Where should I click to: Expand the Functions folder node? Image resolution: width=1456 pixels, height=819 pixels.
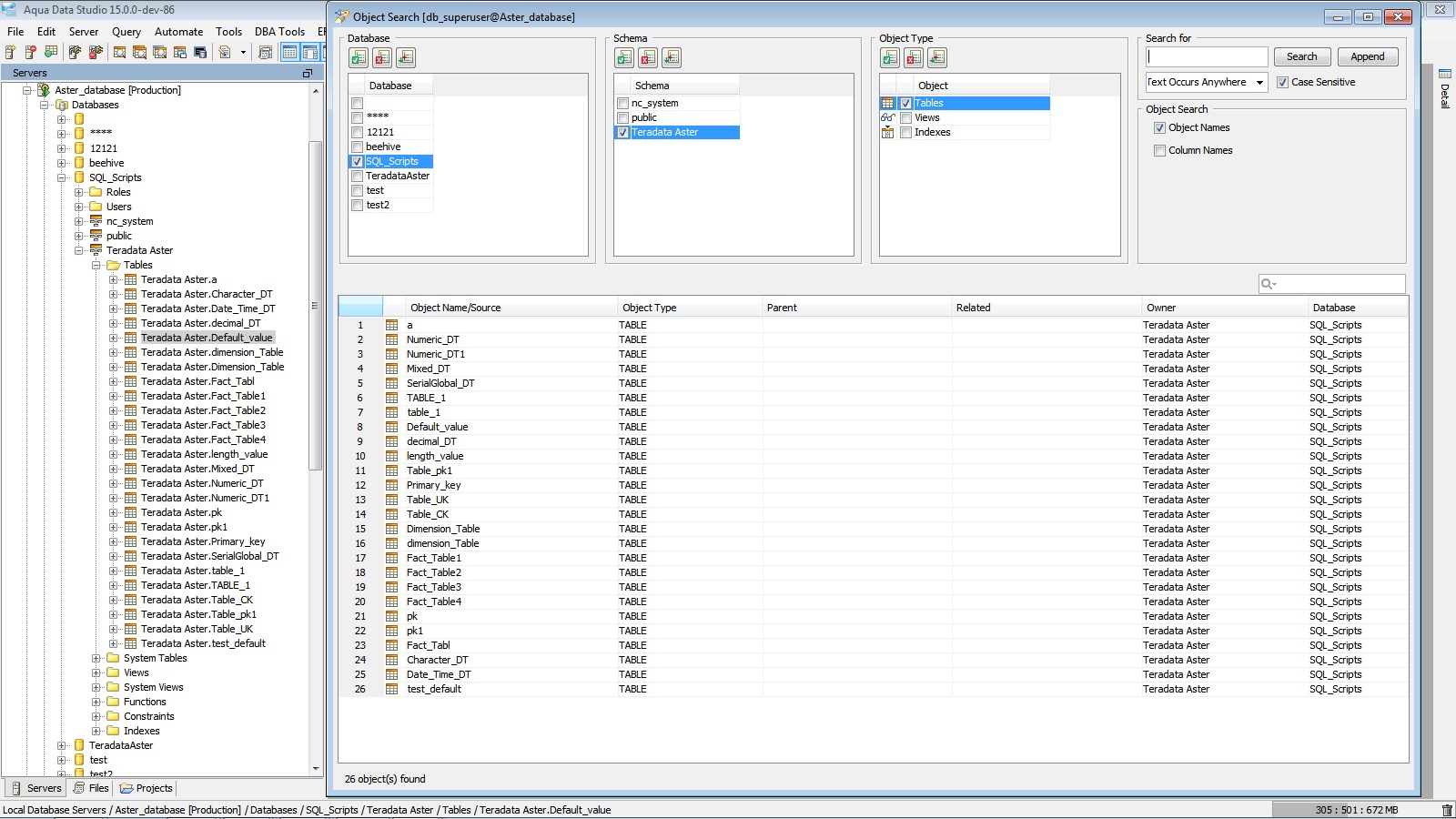pyautogui.click(x=96, y=702)
